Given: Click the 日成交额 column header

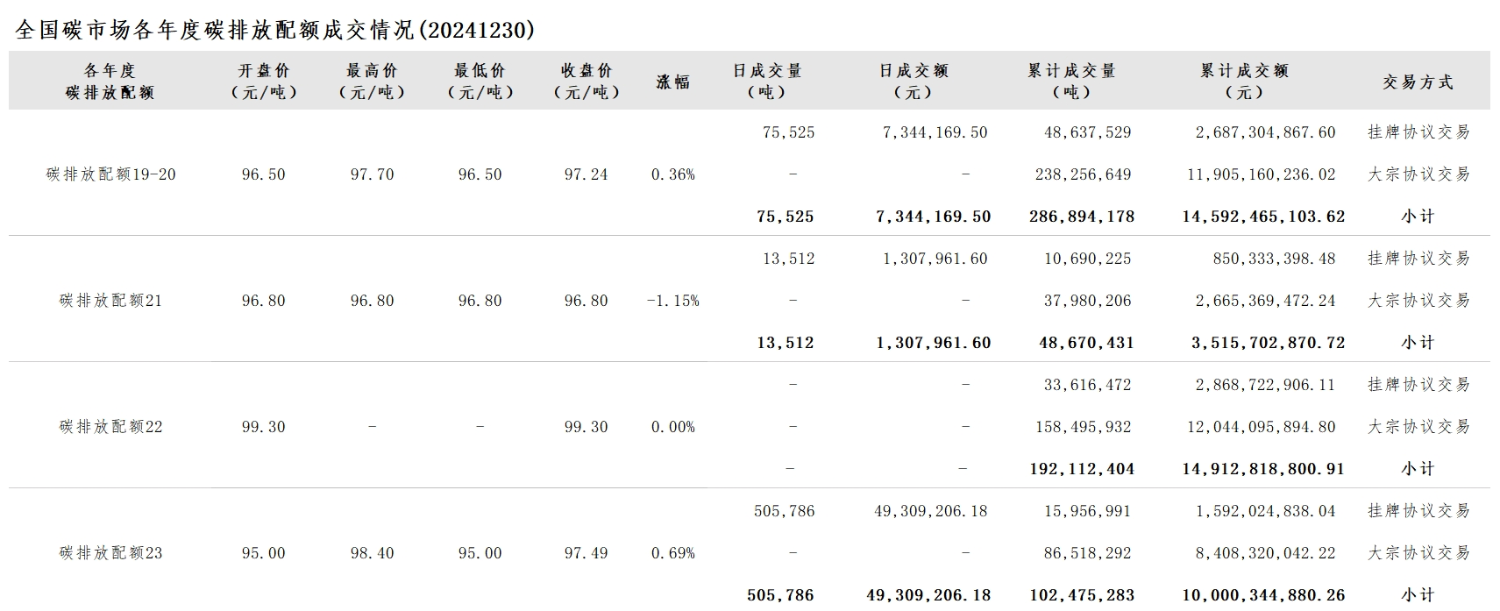Looking at the screenshot, I should (x=914, y=81).
